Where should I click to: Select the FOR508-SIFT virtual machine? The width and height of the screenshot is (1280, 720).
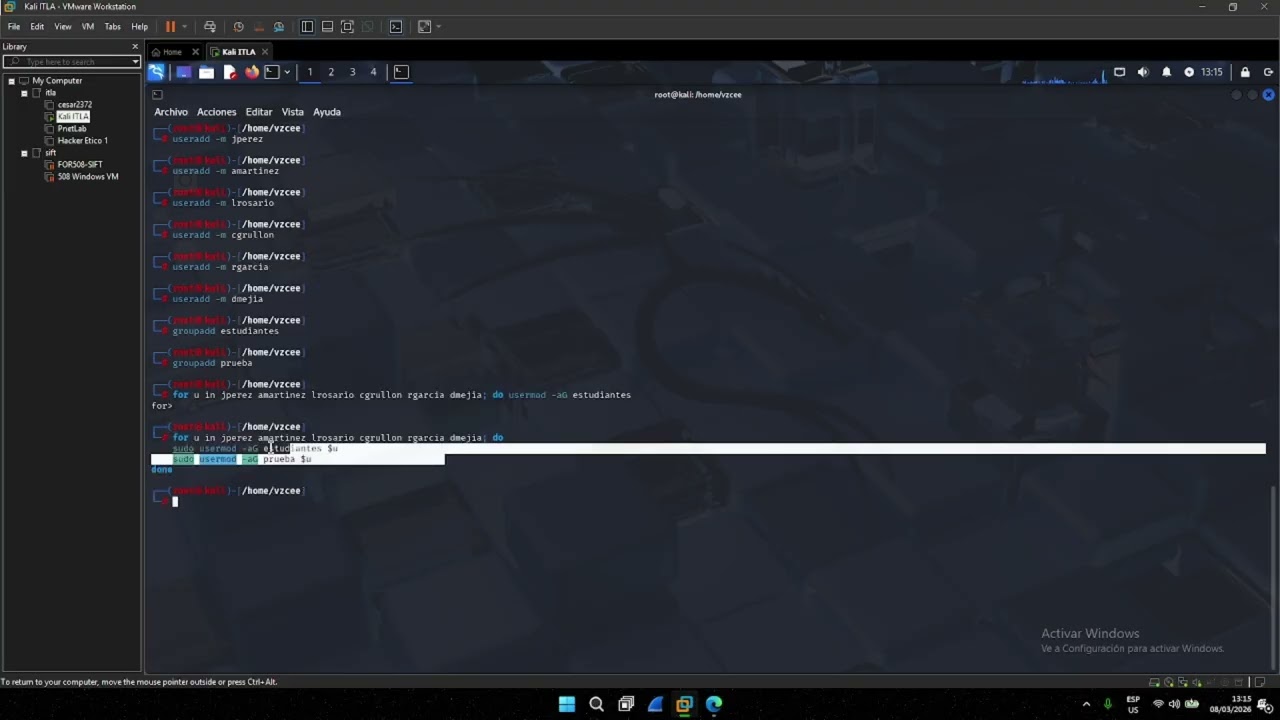point(79,165)
